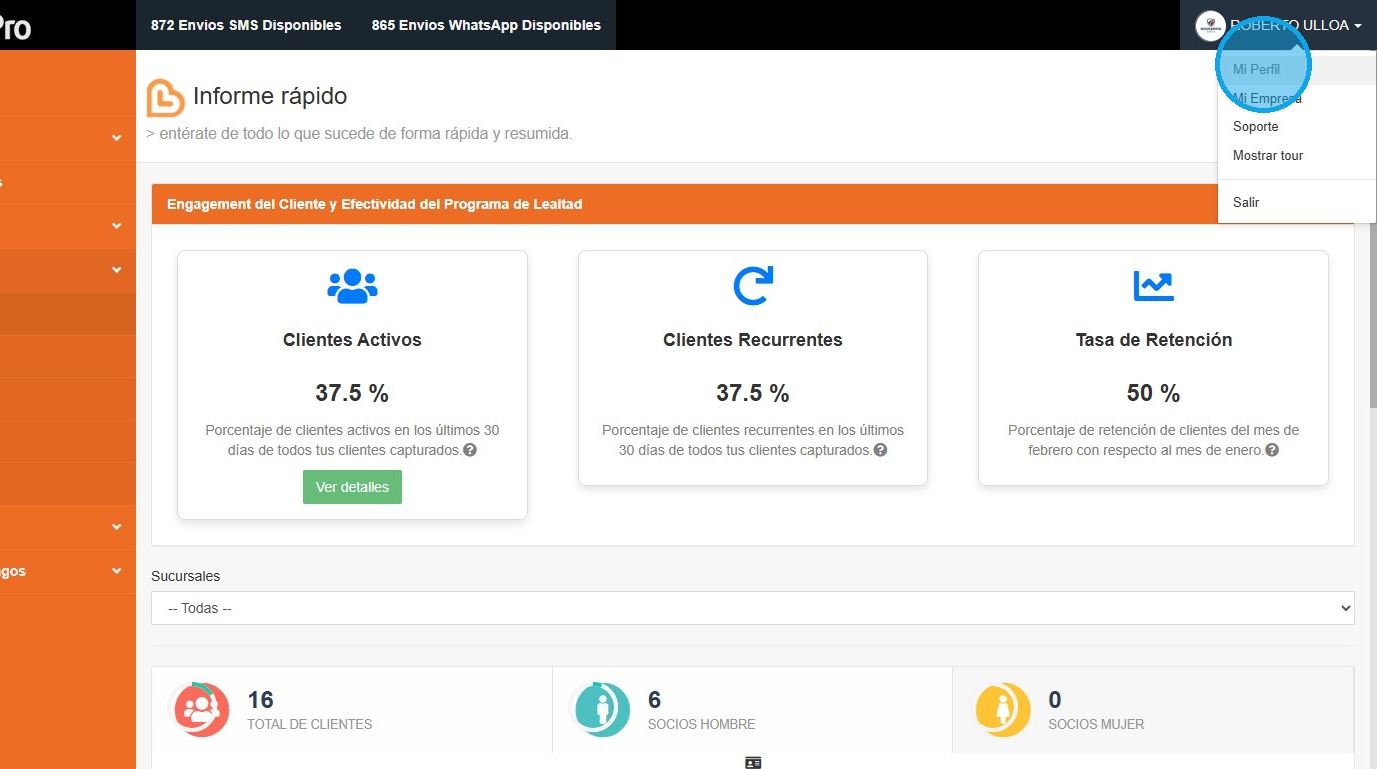
Task: Click the help question mark in Clientes Activos card
Action: pos(470,450)
